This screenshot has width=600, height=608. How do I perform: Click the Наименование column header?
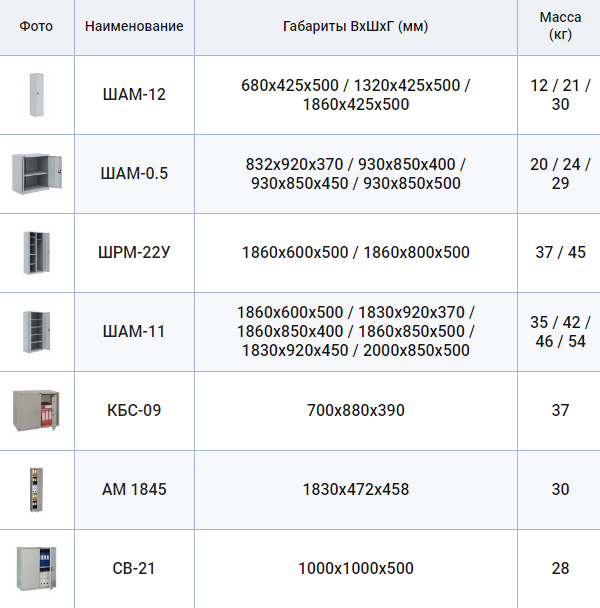pos(134,26)
